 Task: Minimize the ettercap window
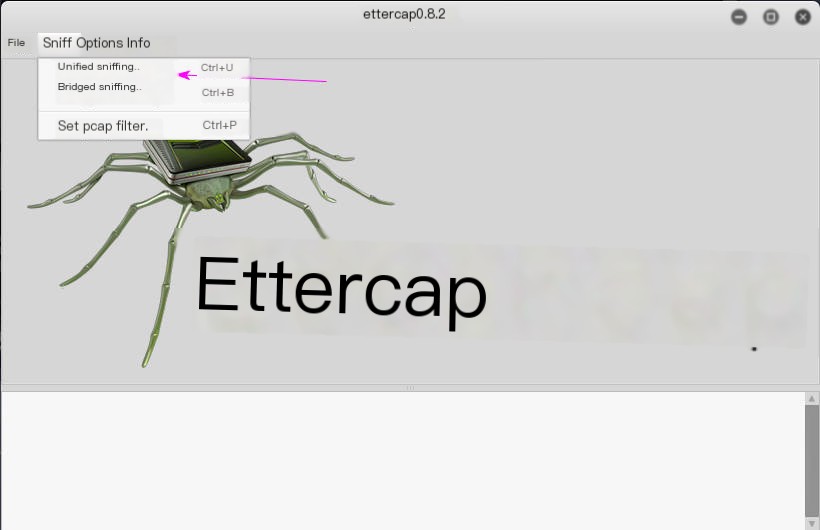pos(738,17)
